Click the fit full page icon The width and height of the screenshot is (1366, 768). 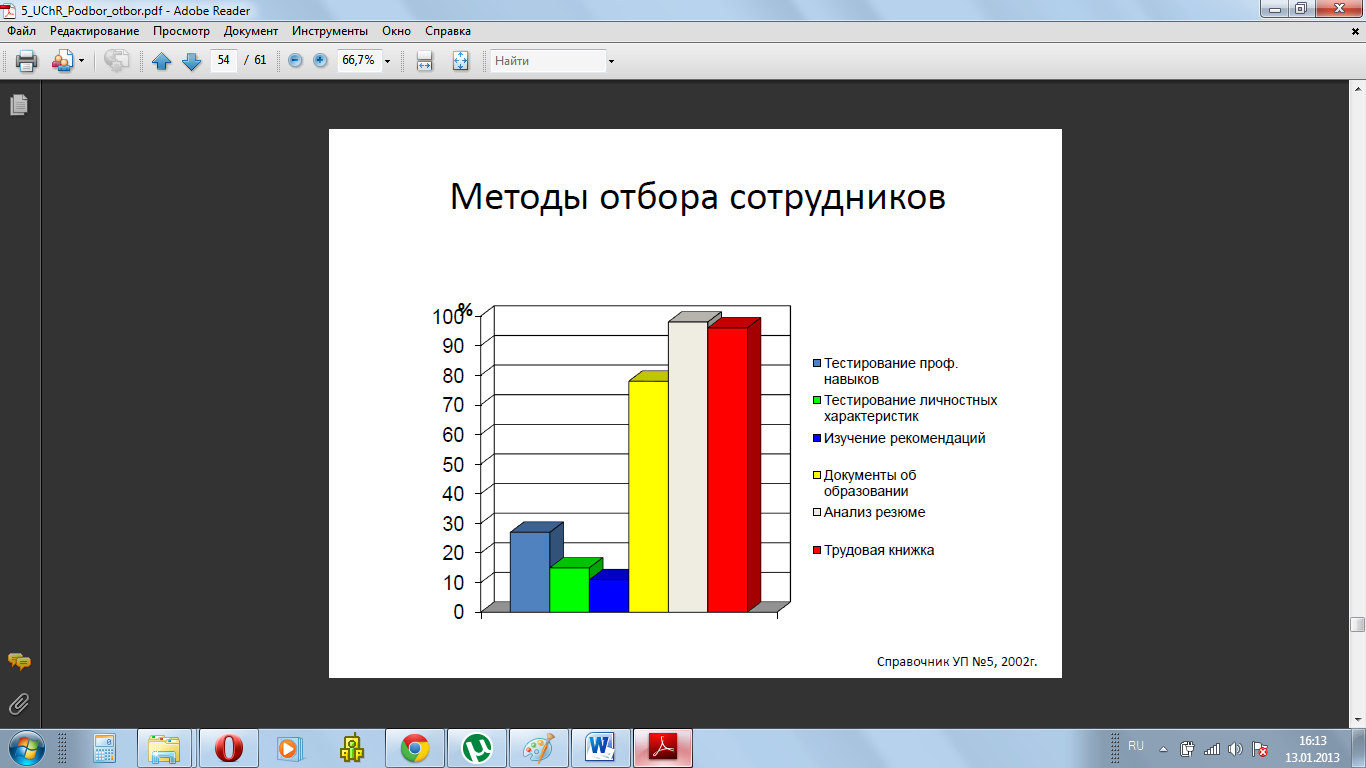pos(460,61)
